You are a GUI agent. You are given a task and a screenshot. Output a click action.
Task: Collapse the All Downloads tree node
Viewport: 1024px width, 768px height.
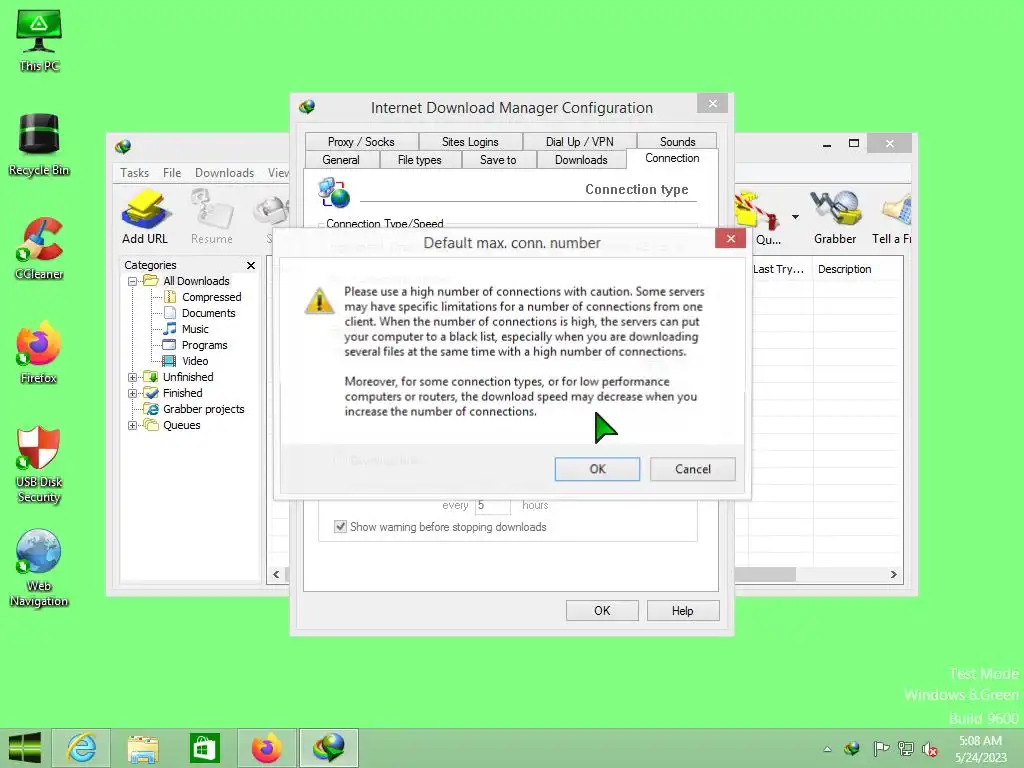pyautogui.click(x=132, y=281)
